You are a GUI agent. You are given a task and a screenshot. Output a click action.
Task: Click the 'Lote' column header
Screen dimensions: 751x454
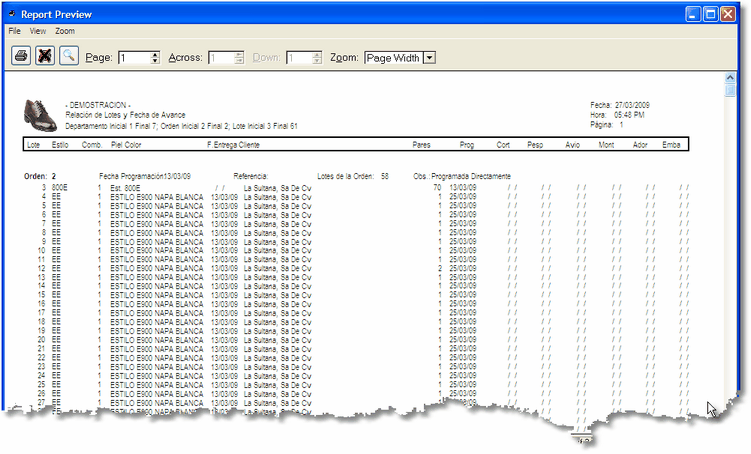click(x=34, y=145)
